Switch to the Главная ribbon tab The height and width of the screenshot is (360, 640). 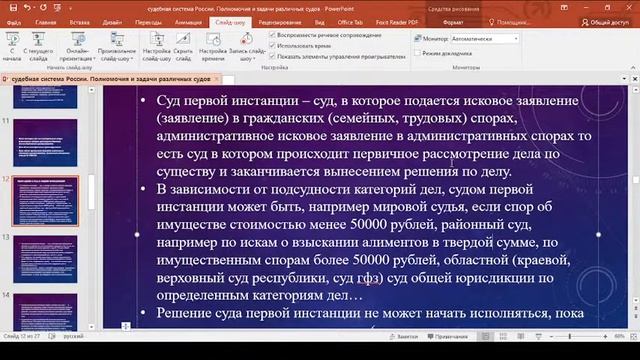(x=46, y=22)
